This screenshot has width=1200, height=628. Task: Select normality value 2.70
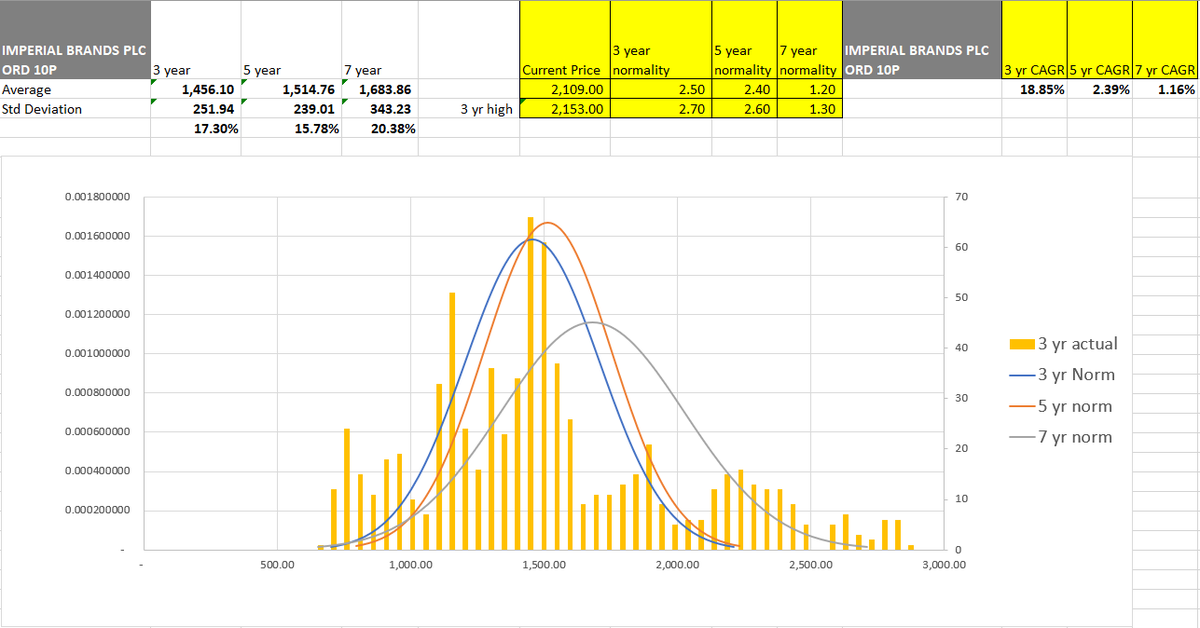click(x=660, y=109)
